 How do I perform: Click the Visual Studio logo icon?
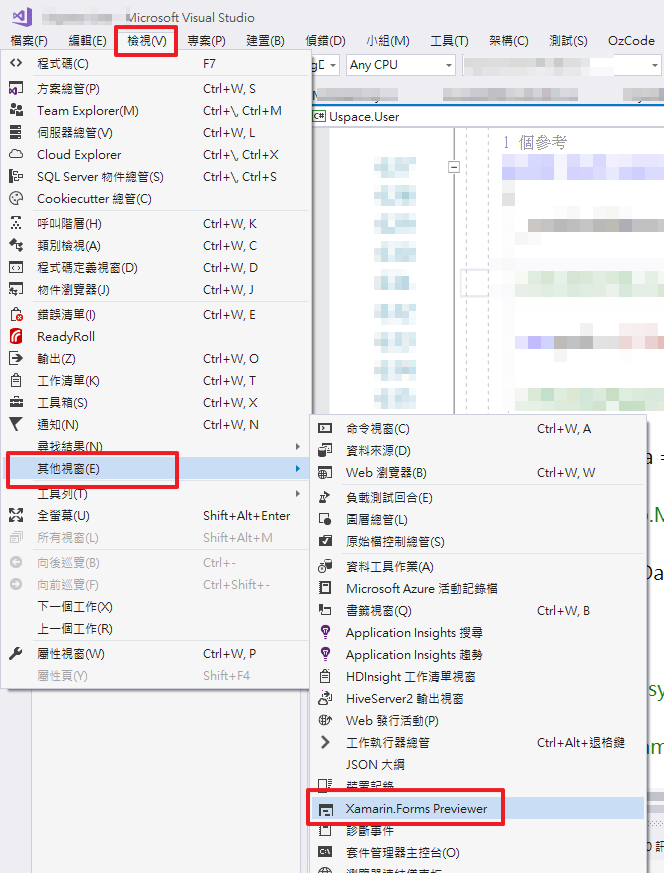(22, 17)
